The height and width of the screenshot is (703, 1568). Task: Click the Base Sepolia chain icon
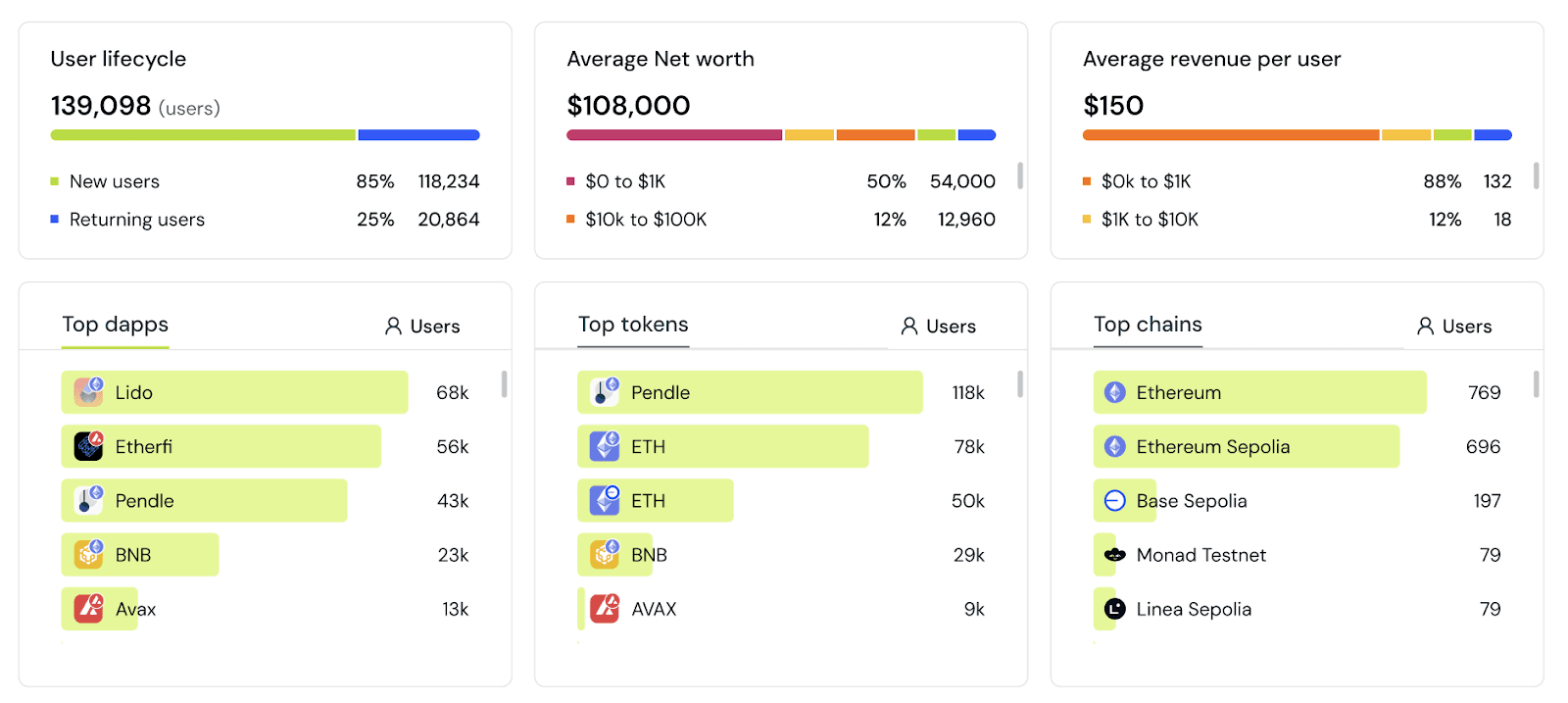pos(1115,501)
